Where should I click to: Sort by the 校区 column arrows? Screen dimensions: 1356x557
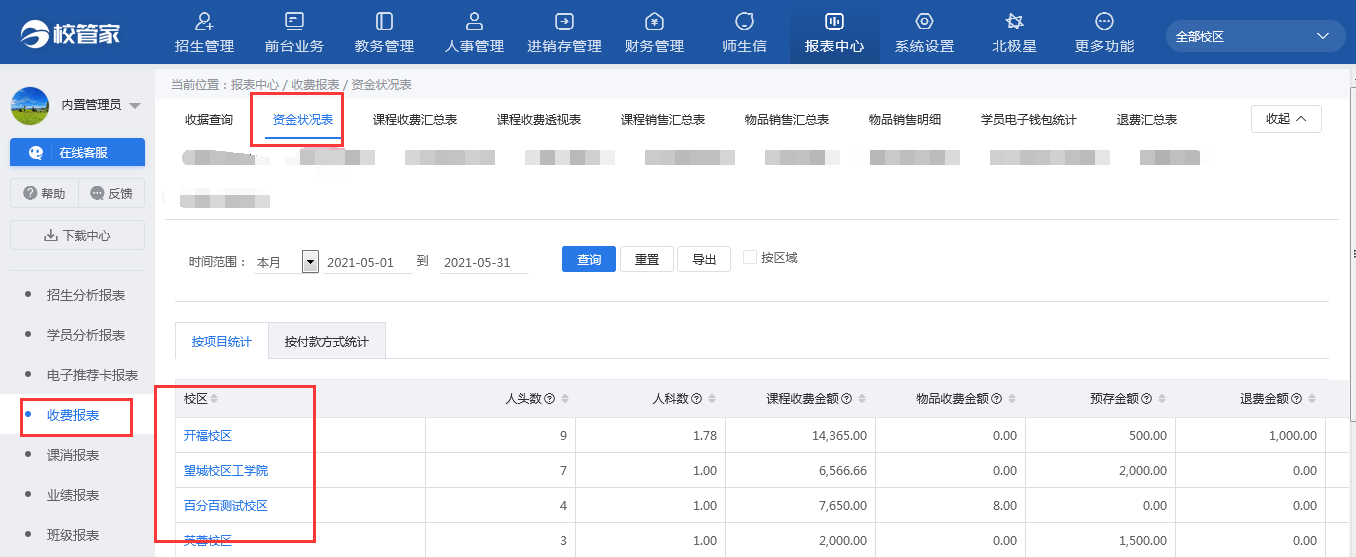(214, 399)
